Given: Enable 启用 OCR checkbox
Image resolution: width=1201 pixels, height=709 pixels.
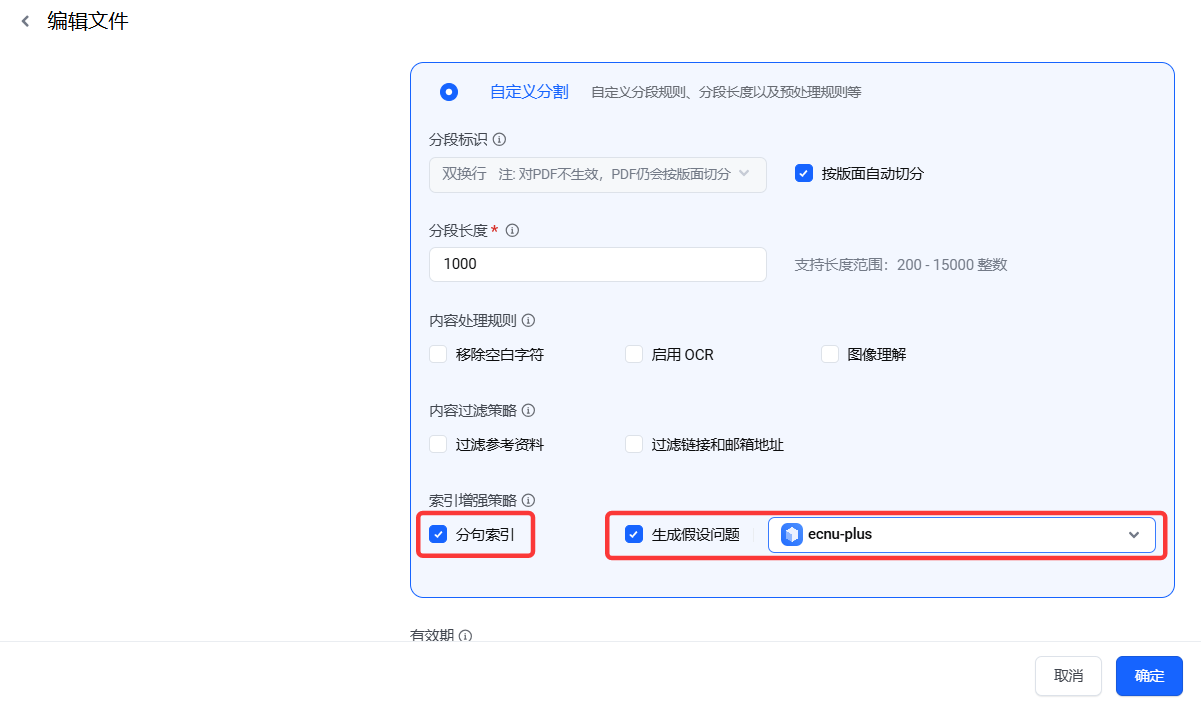Looking at the screenshot, I should point(634,354).
